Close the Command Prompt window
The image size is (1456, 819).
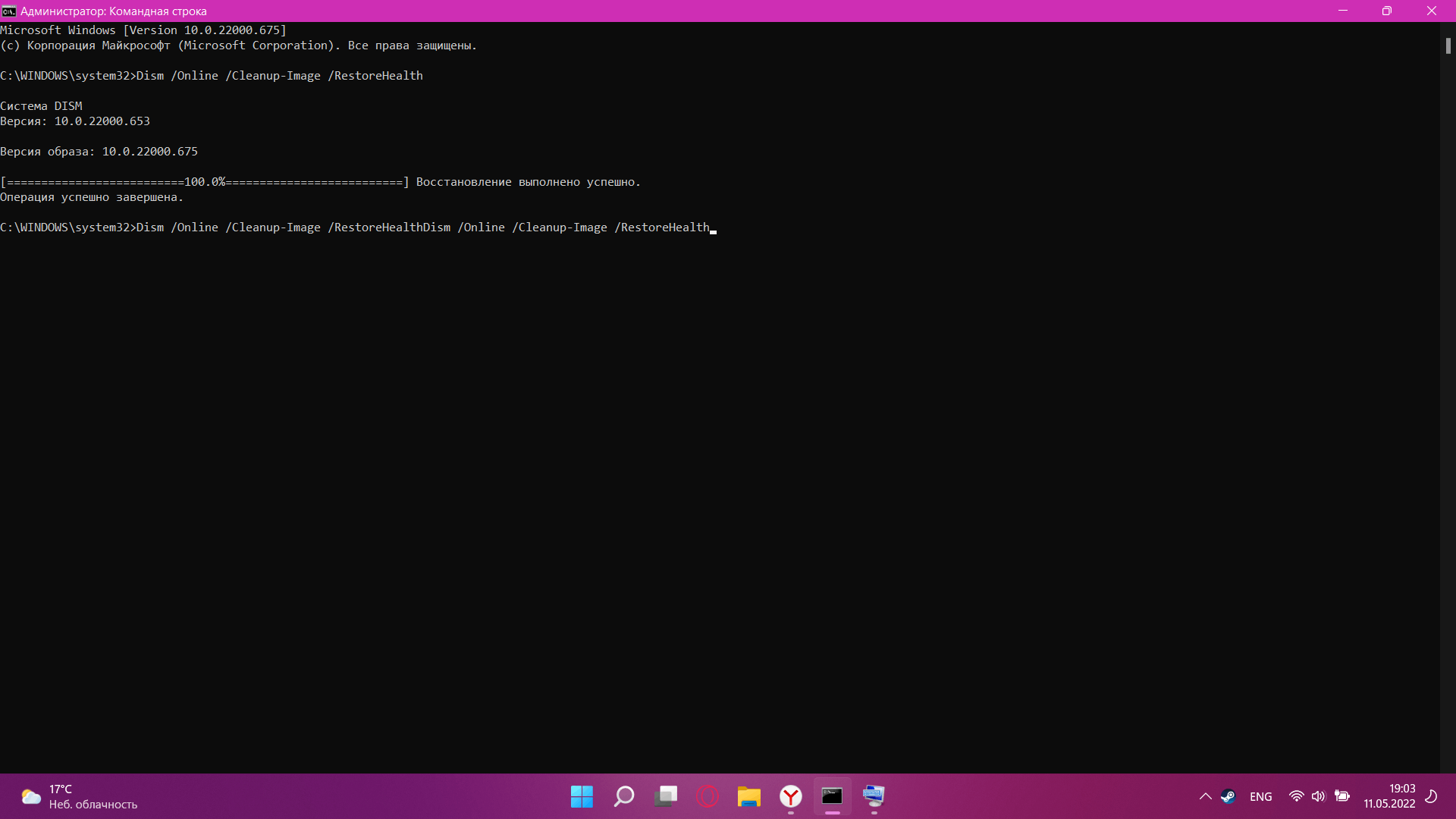[x=1432, y=11]
